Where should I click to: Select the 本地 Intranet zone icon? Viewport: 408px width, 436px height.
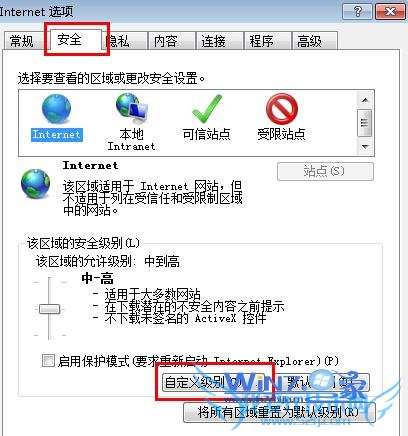click(131, 109)
